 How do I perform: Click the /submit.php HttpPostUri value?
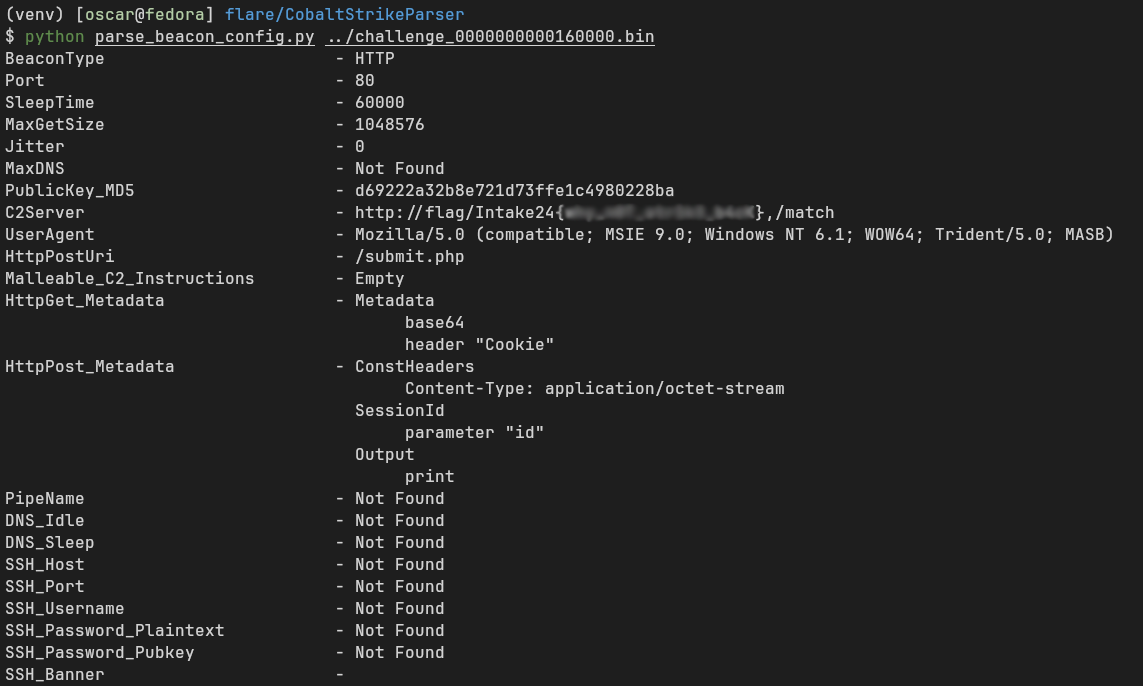click(409, 256)
